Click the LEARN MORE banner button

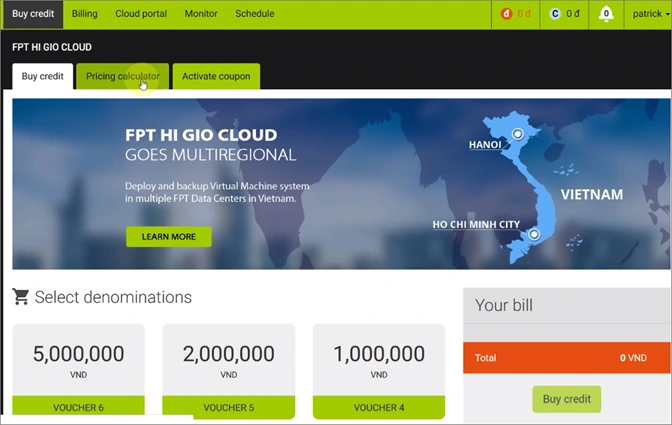[x=169, y=236]
